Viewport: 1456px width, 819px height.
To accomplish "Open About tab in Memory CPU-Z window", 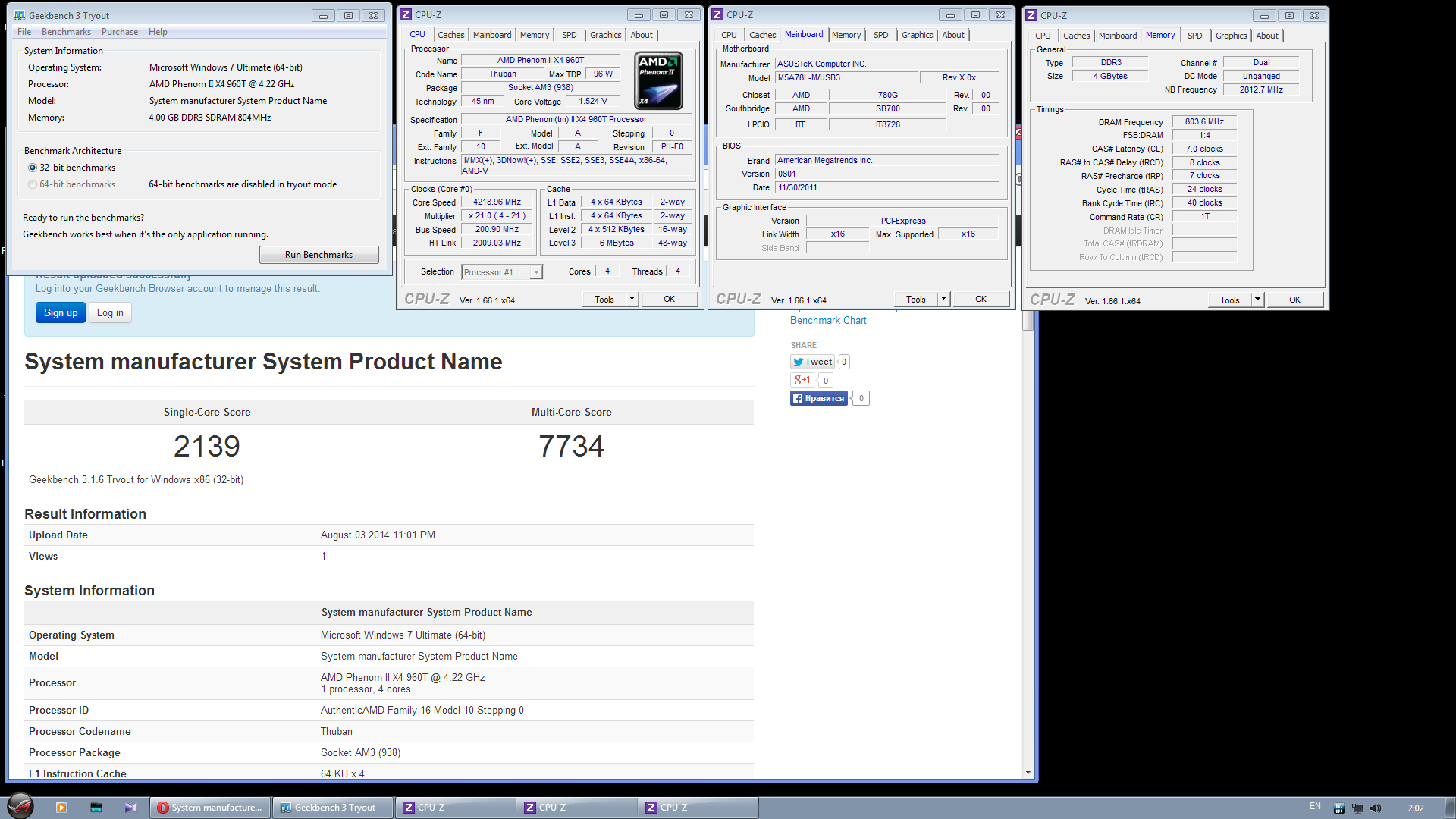I will 1267,36.
